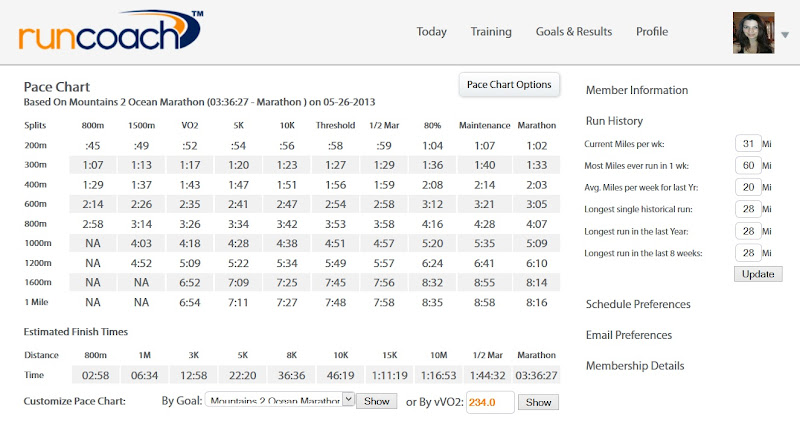Click the Pace Chart Options button
This screenshot has width=800, height=427.
[x=509, y=85]
